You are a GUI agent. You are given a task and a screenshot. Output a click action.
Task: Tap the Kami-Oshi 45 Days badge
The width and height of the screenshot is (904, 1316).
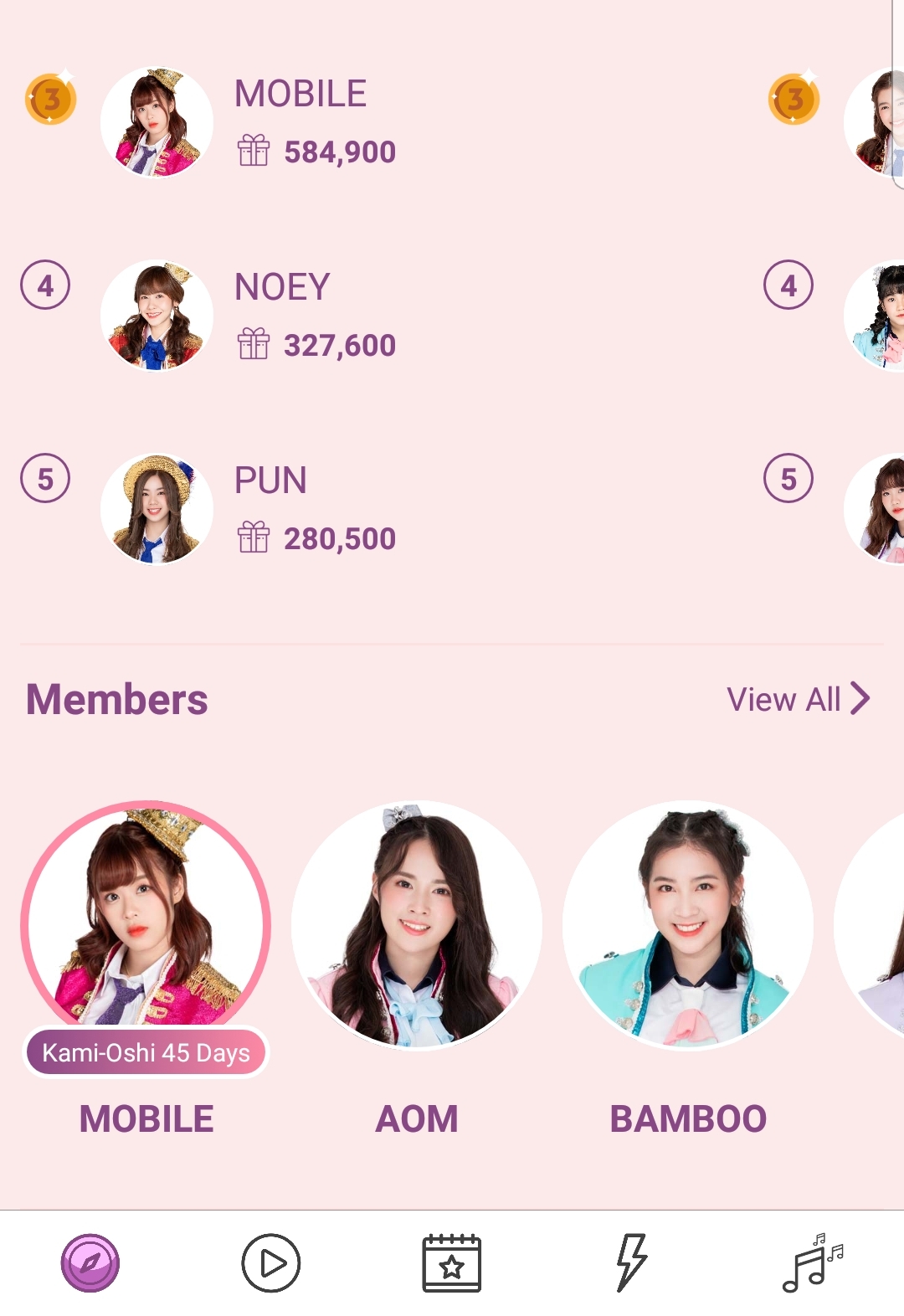point(146,1052)
